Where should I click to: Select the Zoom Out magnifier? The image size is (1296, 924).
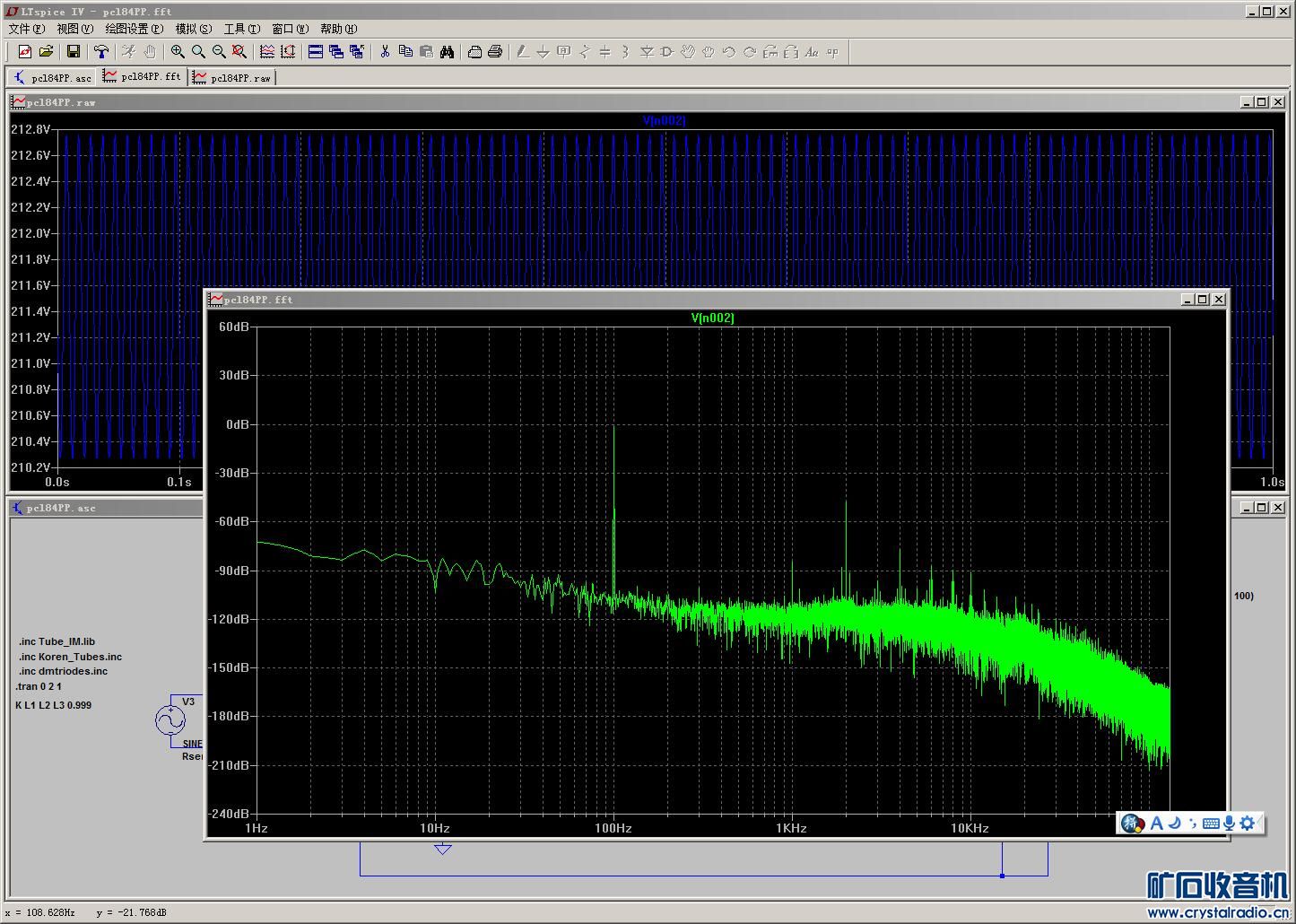pyautogui.click(x=219, y=52)
